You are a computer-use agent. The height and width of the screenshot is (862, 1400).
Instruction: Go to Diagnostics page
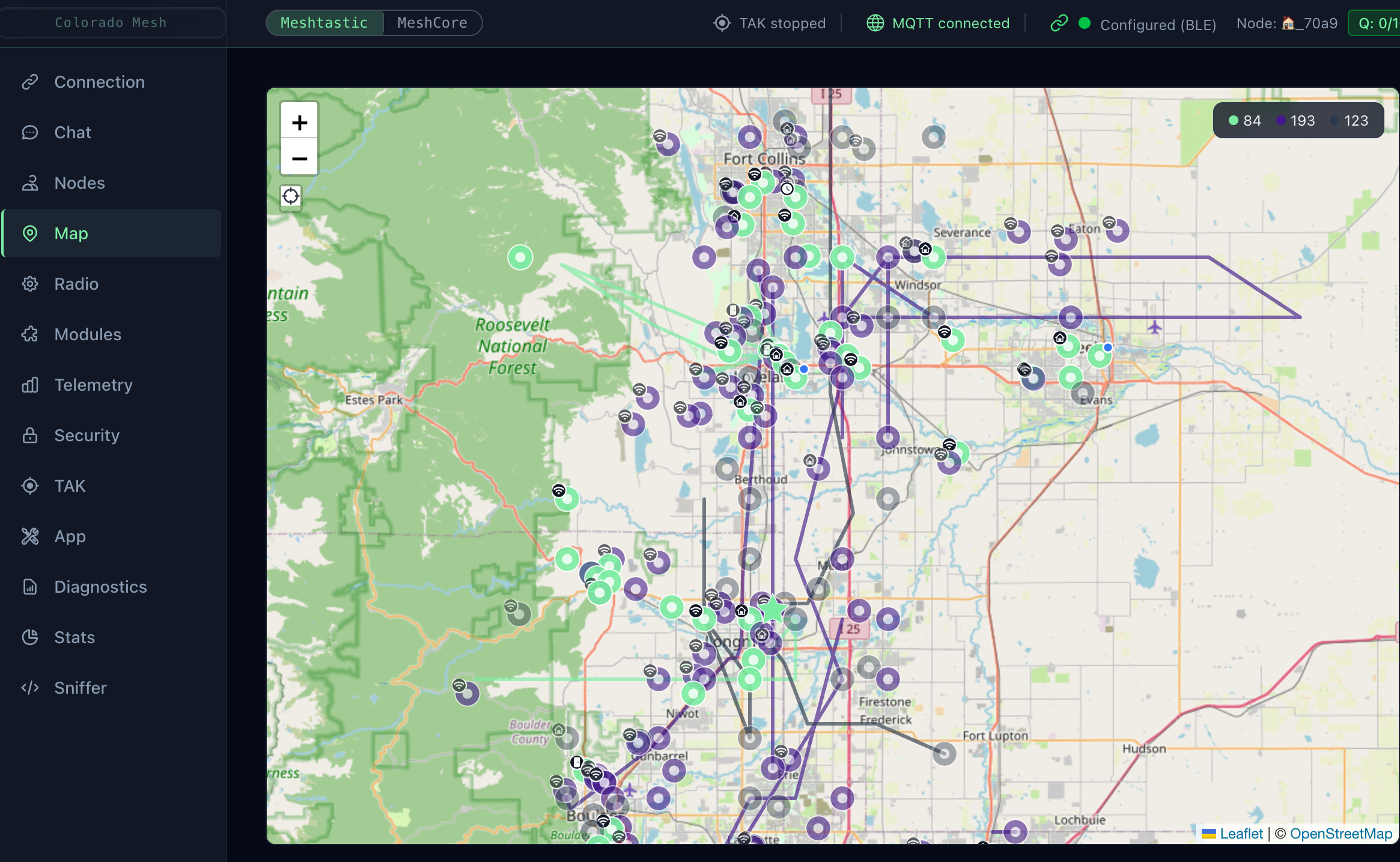112,587
